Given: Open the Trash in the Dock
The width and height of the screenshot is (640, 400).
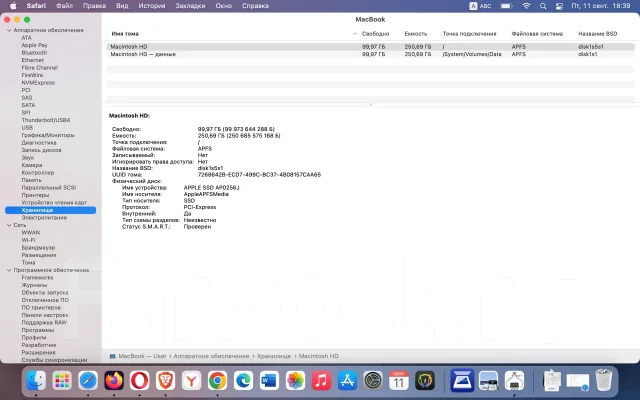Looking at the screenshot, I should [604, 381].
